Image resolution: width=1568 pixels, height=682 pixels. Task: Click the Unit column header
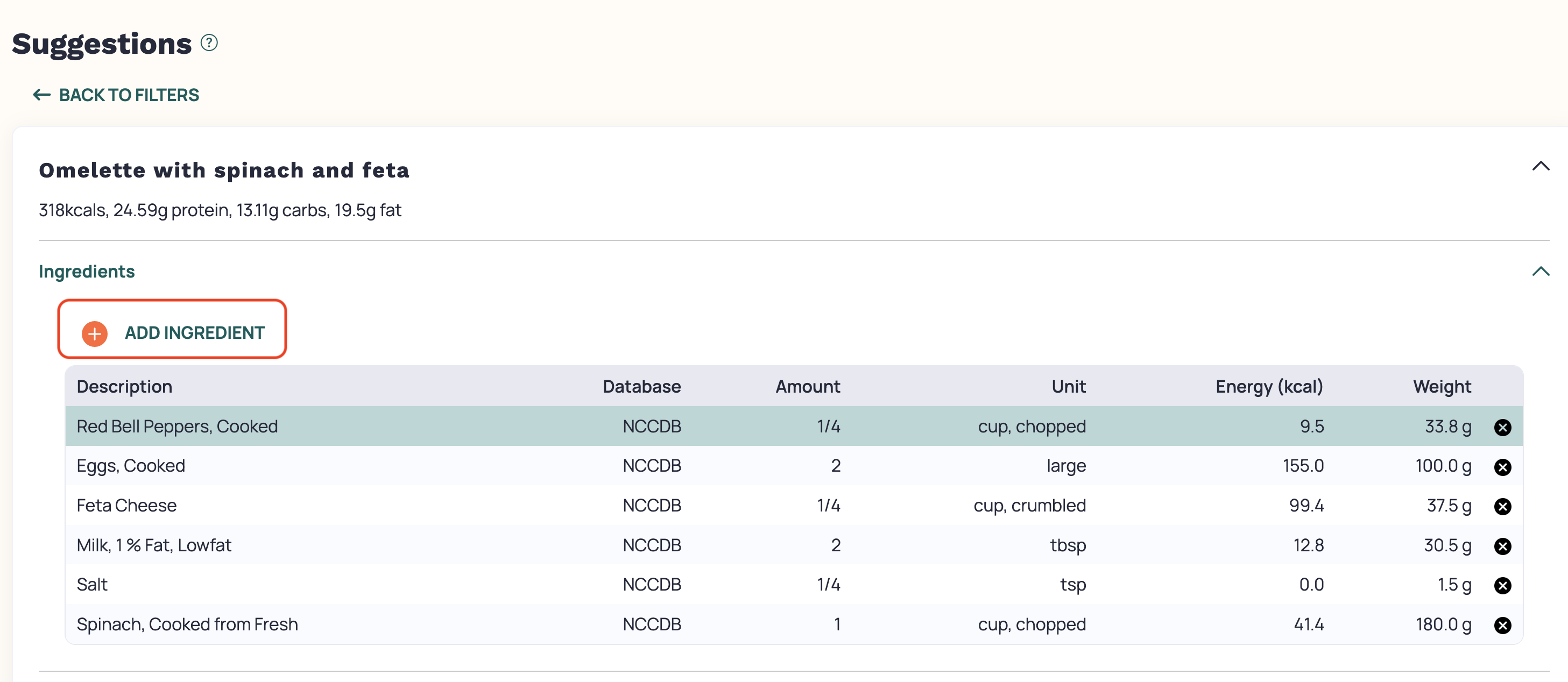click(x=1068, y=386)
